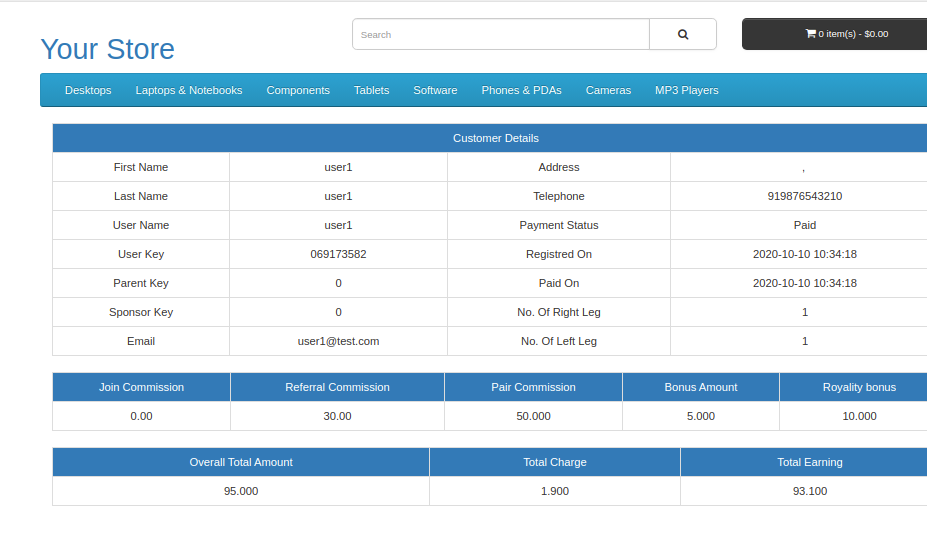Go to Phones & PDAs category
927x536 pixels.
coord(521,90)
